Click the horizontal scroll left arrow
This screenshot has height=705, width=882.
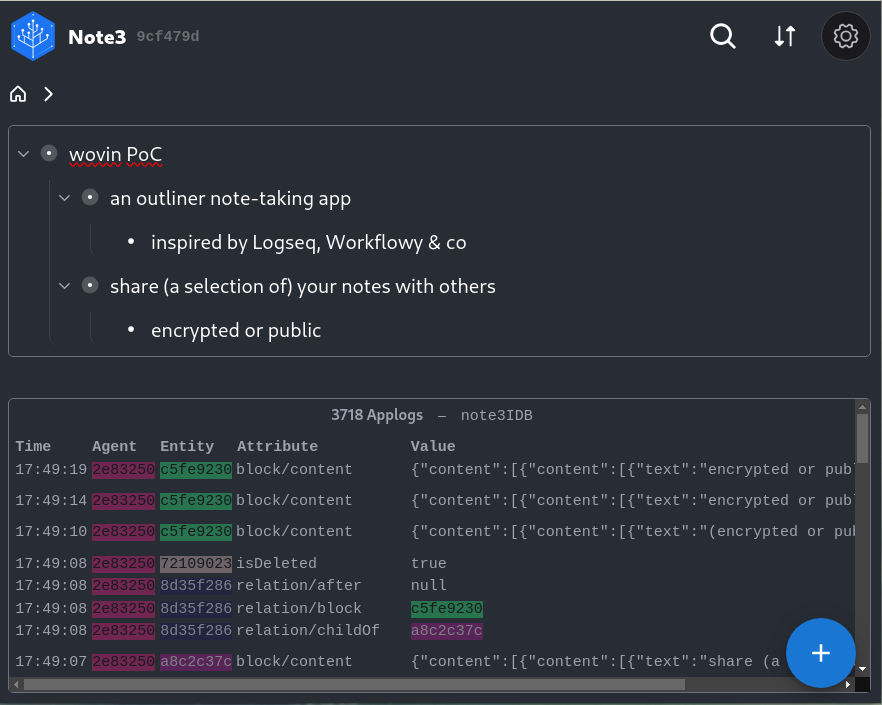point(16,684)
